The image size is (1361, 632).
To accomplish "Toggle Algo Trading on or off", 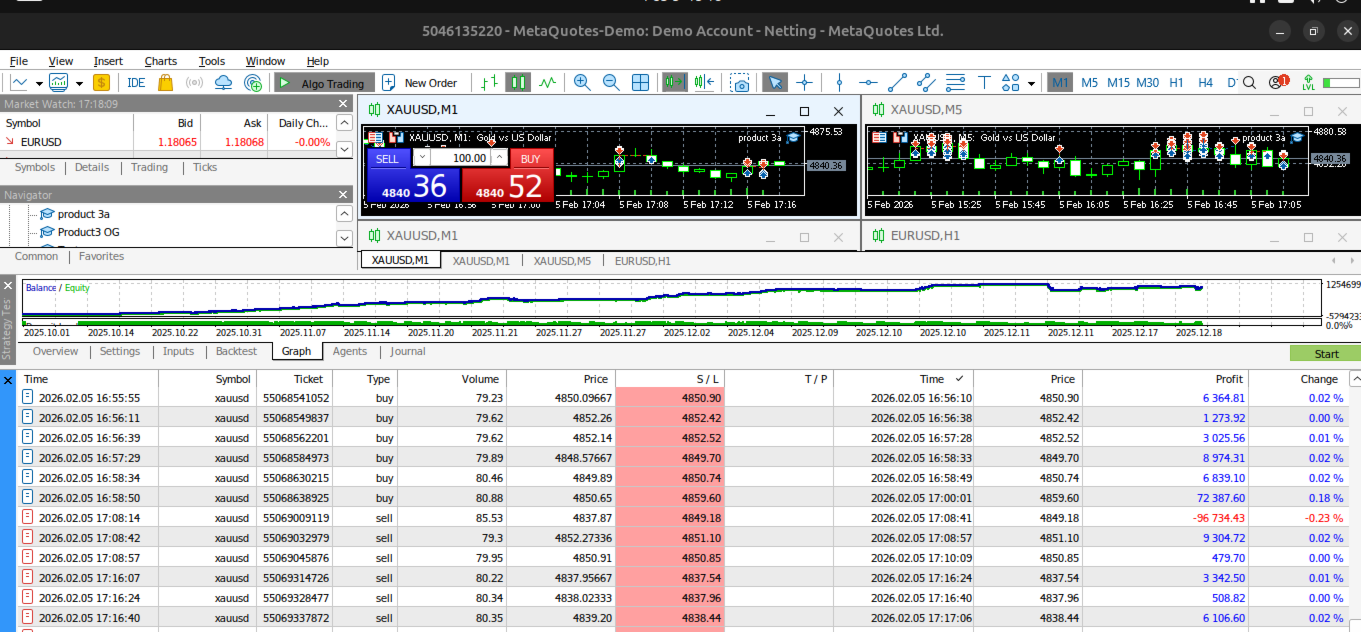I will (323, 83).
